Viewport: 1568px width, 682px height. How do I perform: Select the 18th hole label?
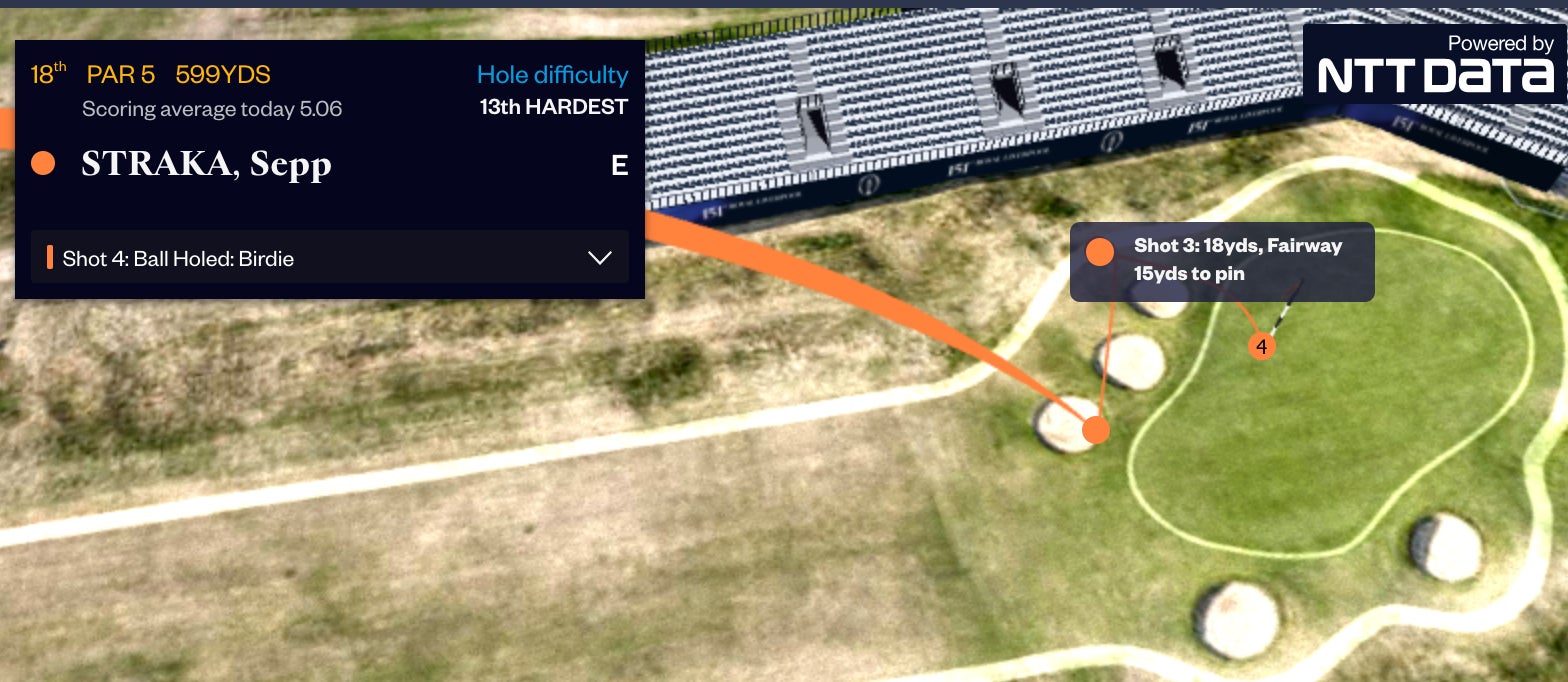[48, 74]
